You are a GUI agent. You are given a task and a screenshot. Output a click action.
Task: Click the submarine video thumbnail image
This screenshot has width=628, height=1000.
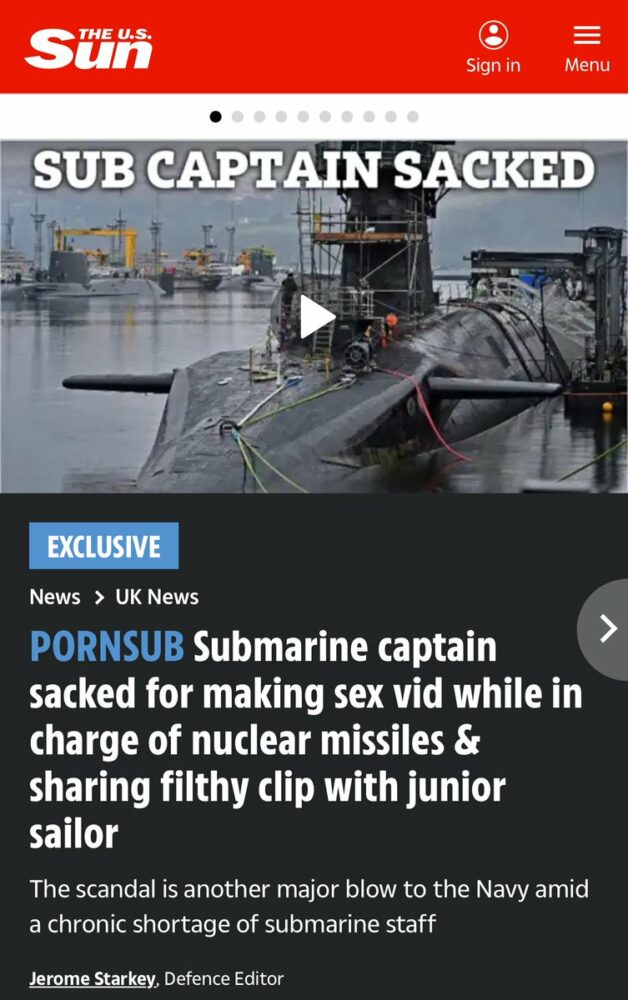coord(314,316)
